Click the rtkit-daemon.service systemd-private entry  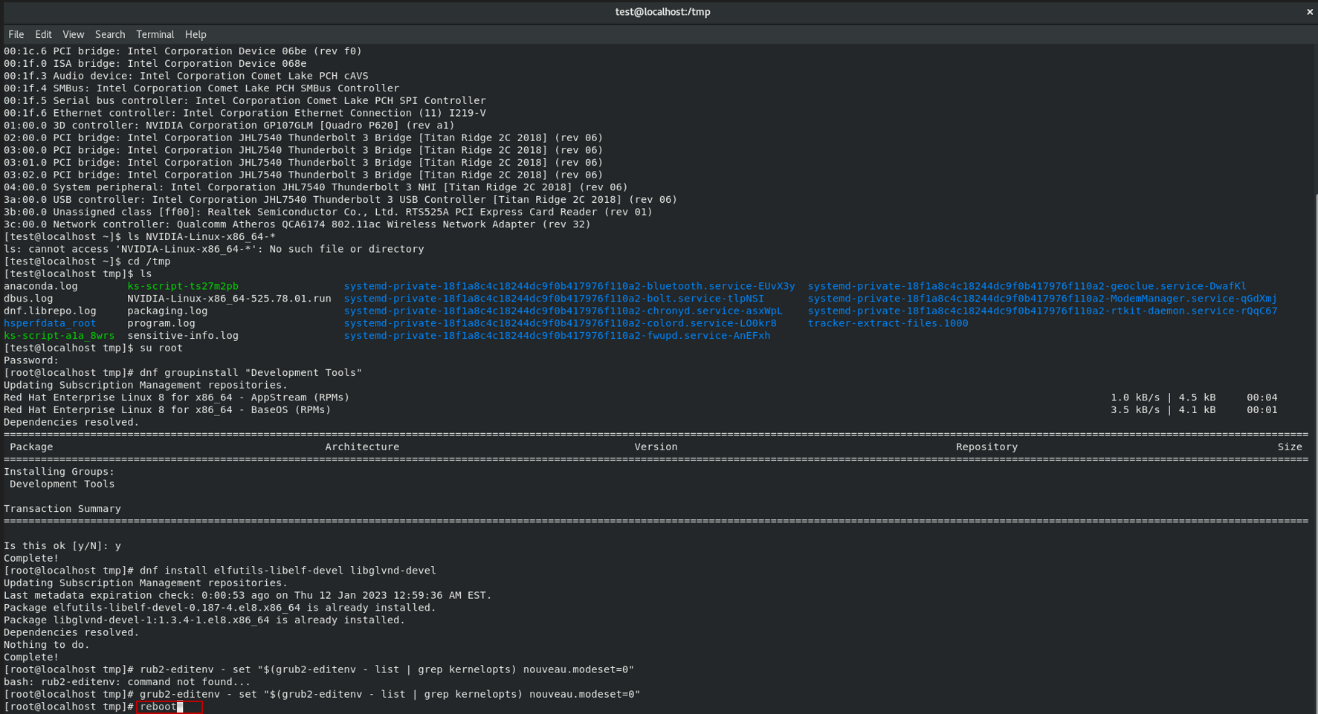point(1042,311)
